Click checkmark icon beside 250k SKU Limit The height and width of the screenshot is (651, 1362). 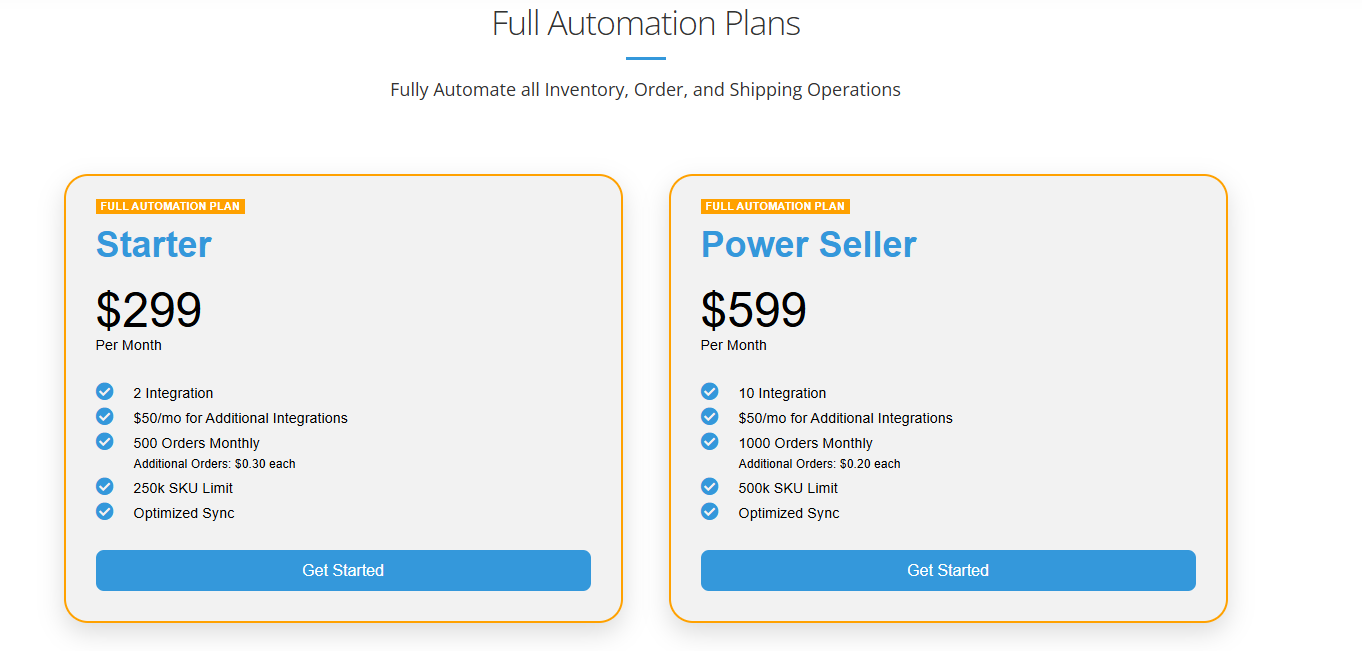tap(105, 486)
